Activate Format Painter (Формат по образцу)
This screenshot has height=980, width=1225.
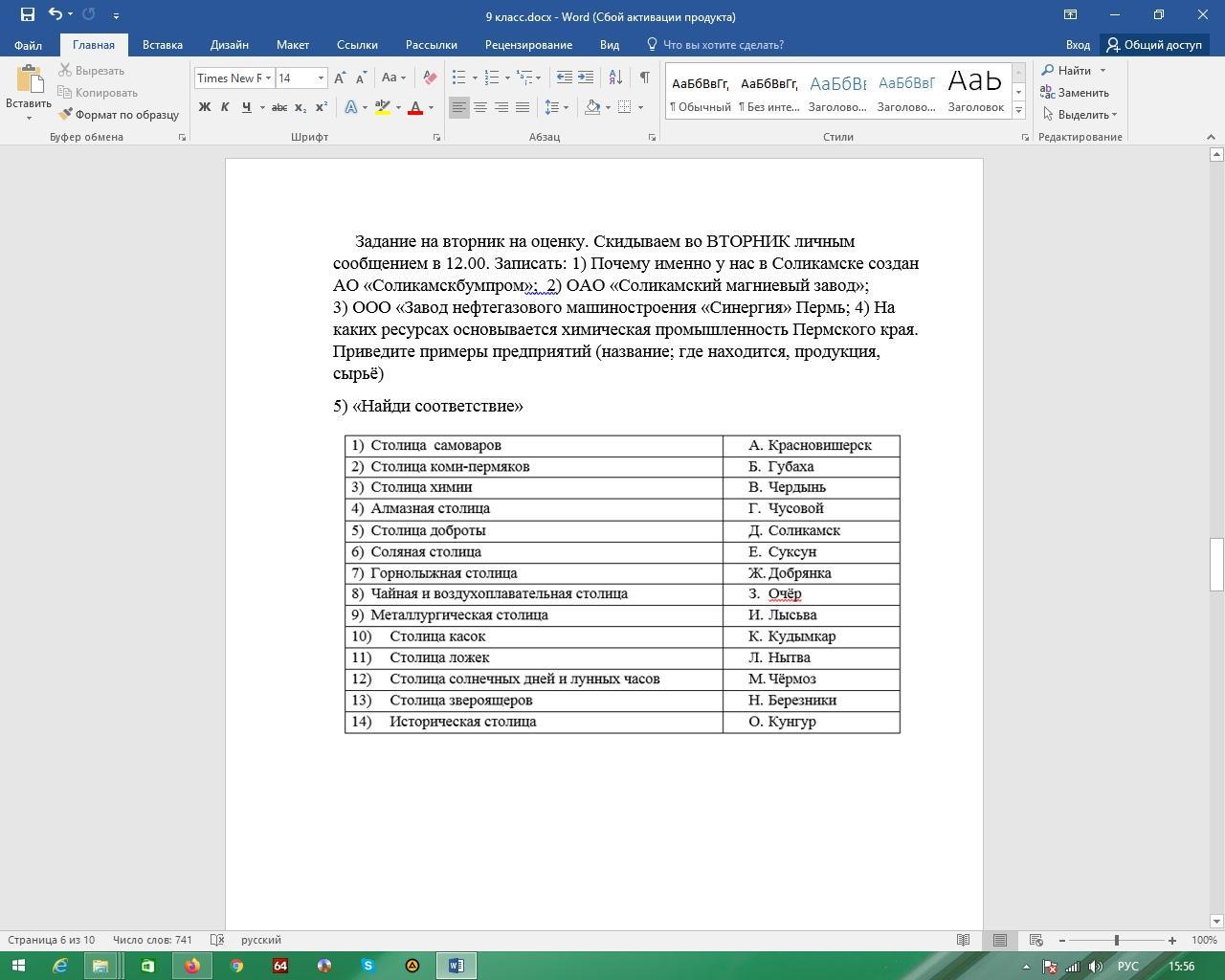[x=119, y=115]
